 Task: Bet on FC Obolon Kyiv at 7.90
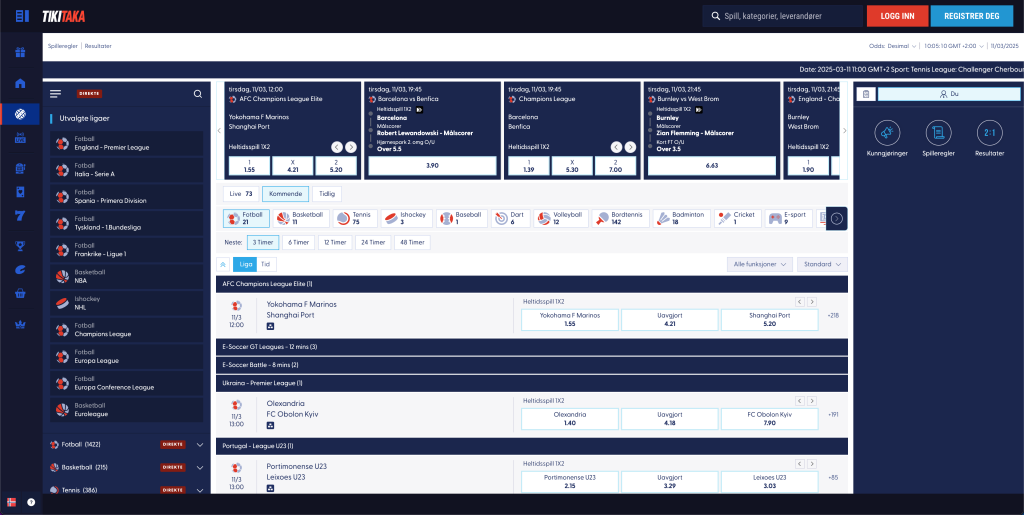(x=769, y=418)
